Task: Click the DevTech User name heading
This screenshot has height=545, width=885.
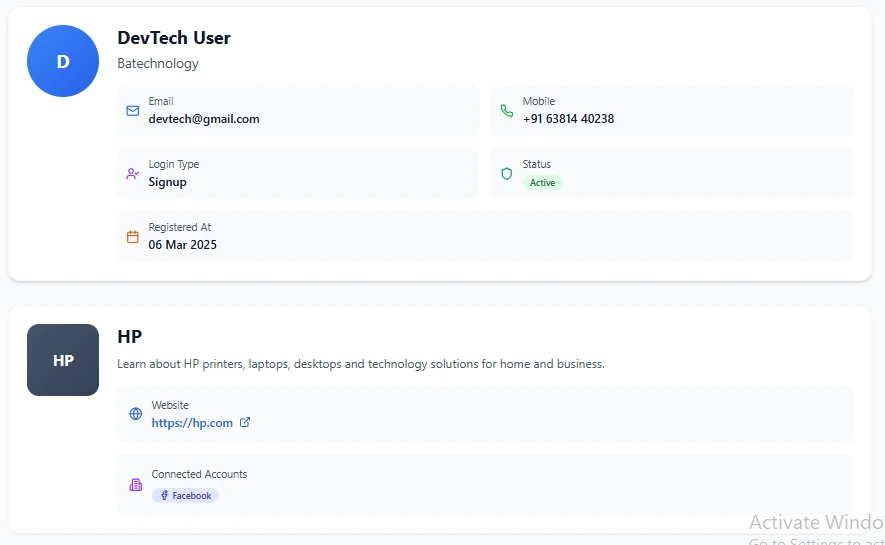Action: tap(174, 38)
